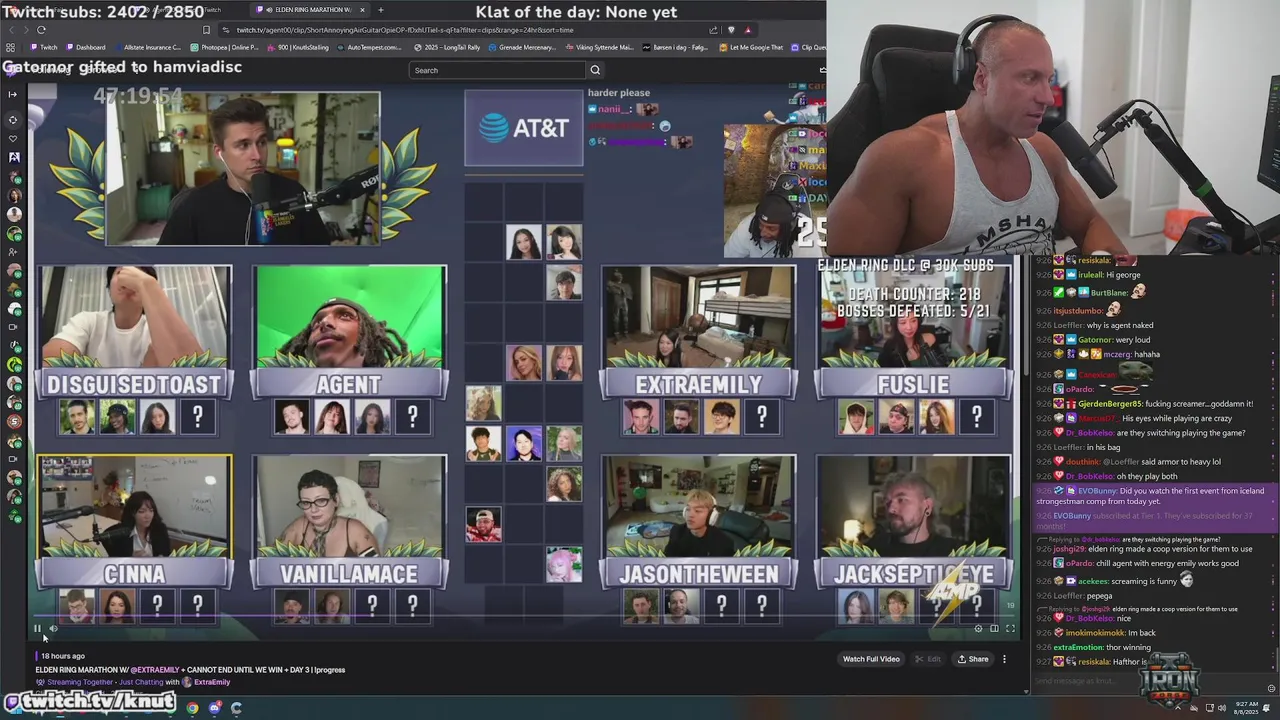The width and height of the screenshot is (1280, 720).
Task: Go back with the browser back arrow
Action: [10, 30]
